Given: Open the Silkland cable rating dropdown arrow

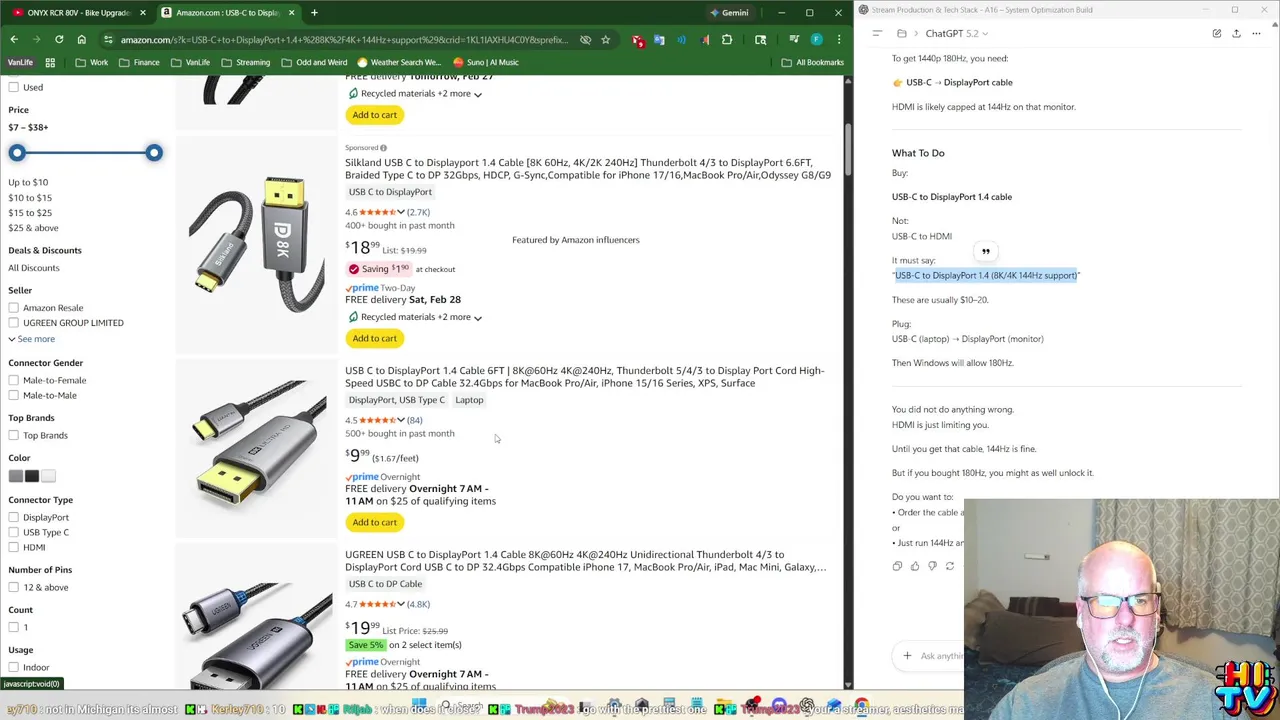Looking at the screenshot, I should coord(401,212).
